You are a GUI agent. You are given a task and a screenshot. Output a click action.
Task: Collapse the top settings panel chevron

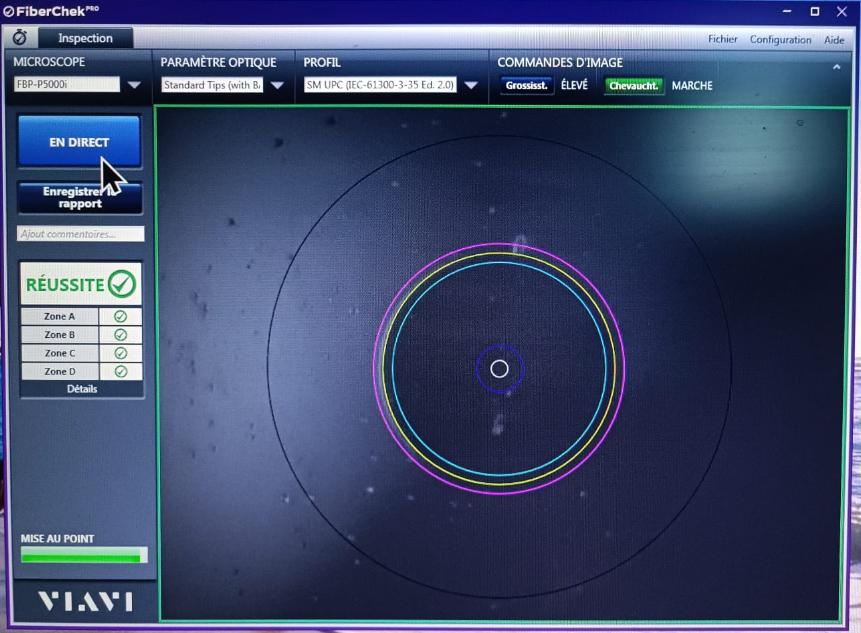pos(836,67)
